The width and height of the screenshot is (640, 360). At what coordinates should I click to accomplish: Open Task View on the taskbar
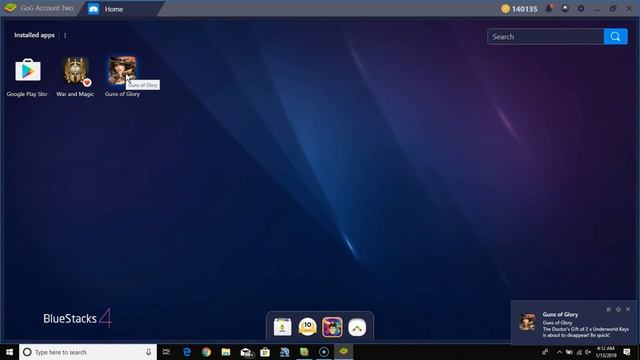(x=166, y=352)
